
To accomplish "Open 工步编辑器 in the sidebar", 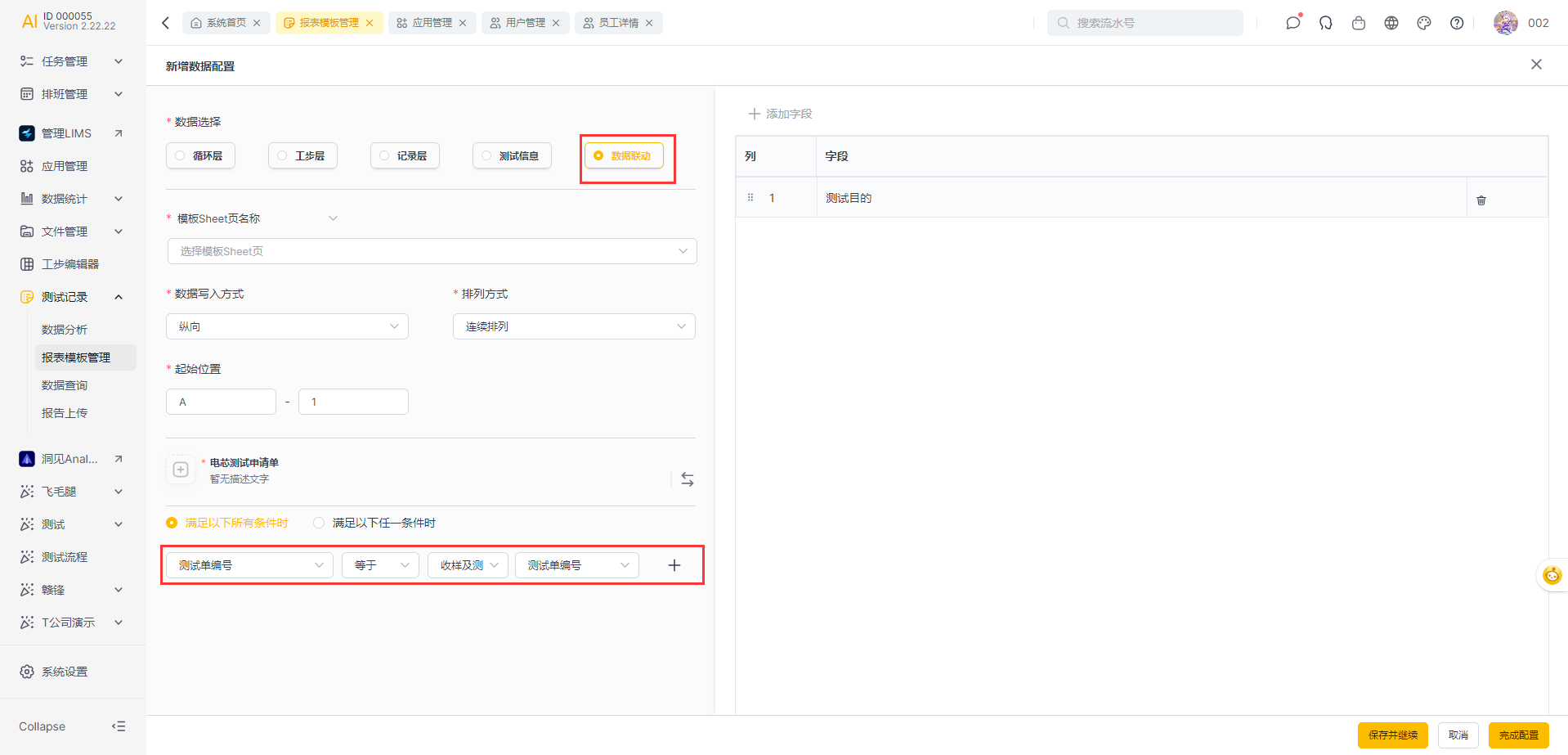I will tap(72, 264).
